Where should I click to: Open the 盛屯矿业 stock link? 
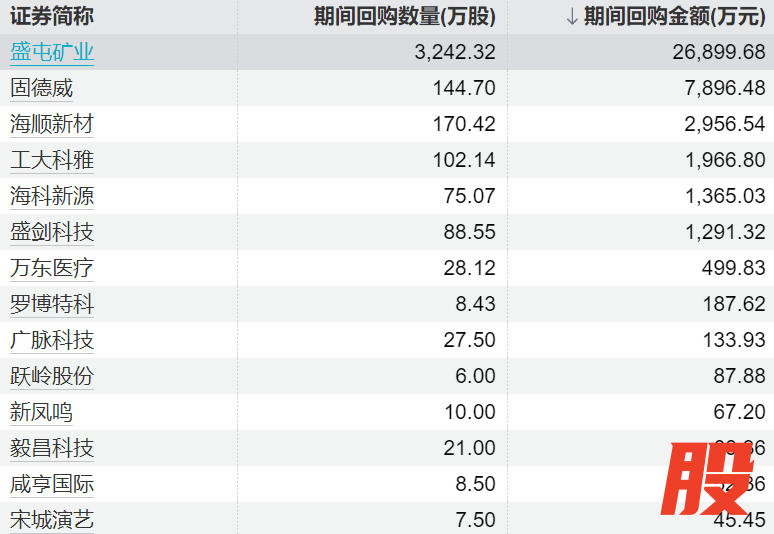tap(52, 52)
